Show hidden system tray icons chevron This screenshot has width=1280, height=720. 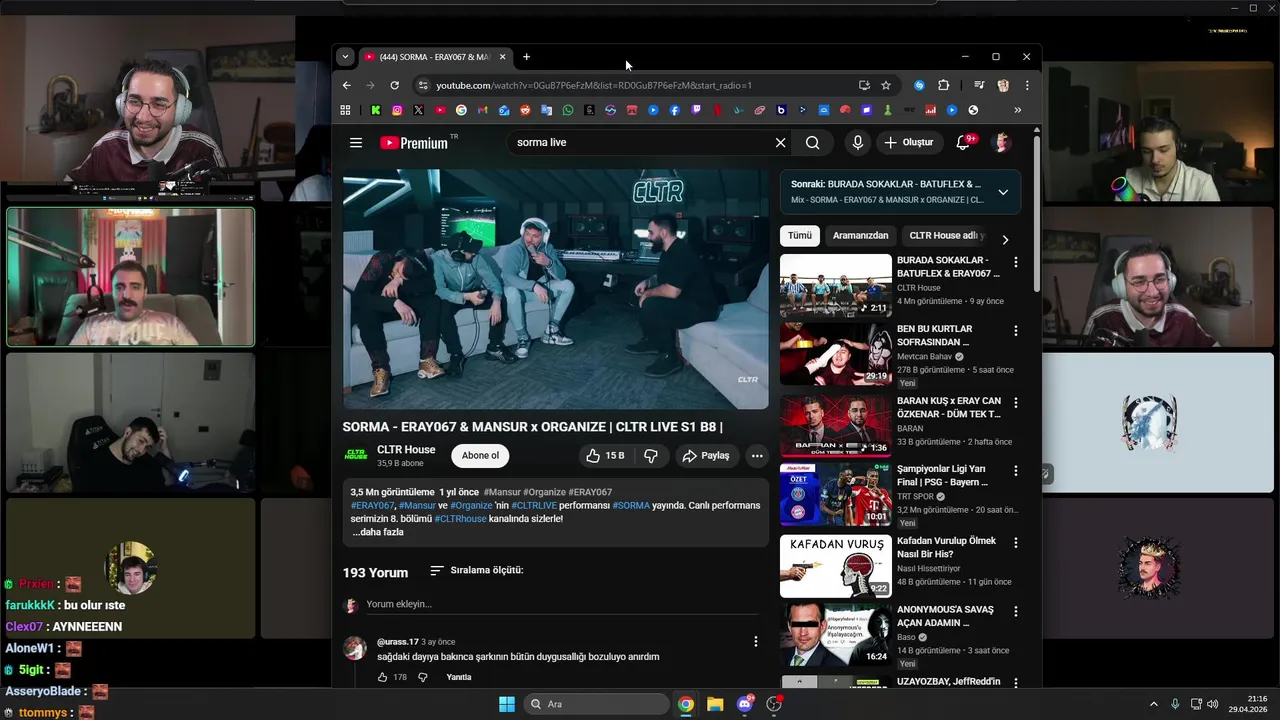tap(1153, 704)
